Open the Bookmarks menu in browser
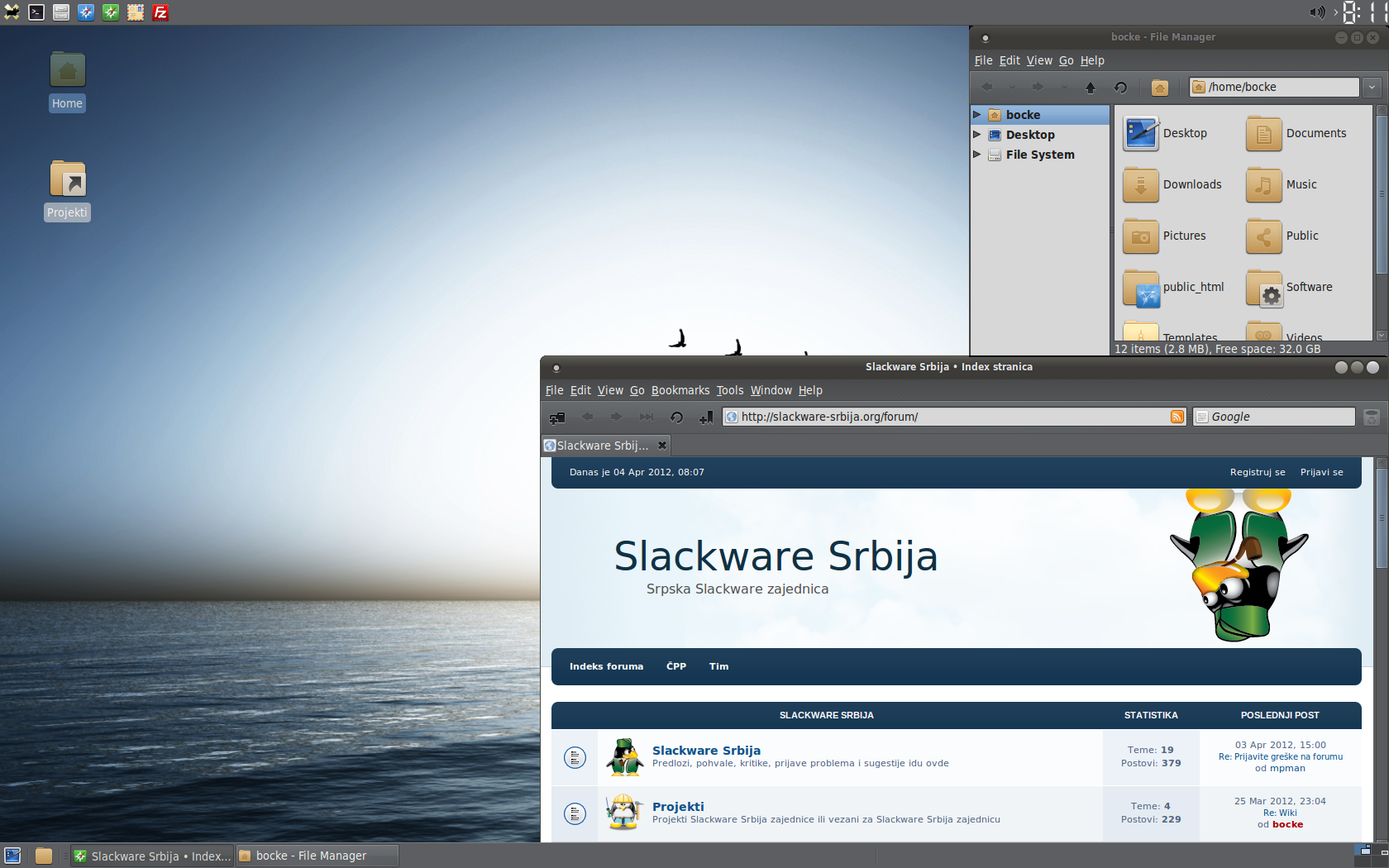1389x868 pixels. coord(680,390)
